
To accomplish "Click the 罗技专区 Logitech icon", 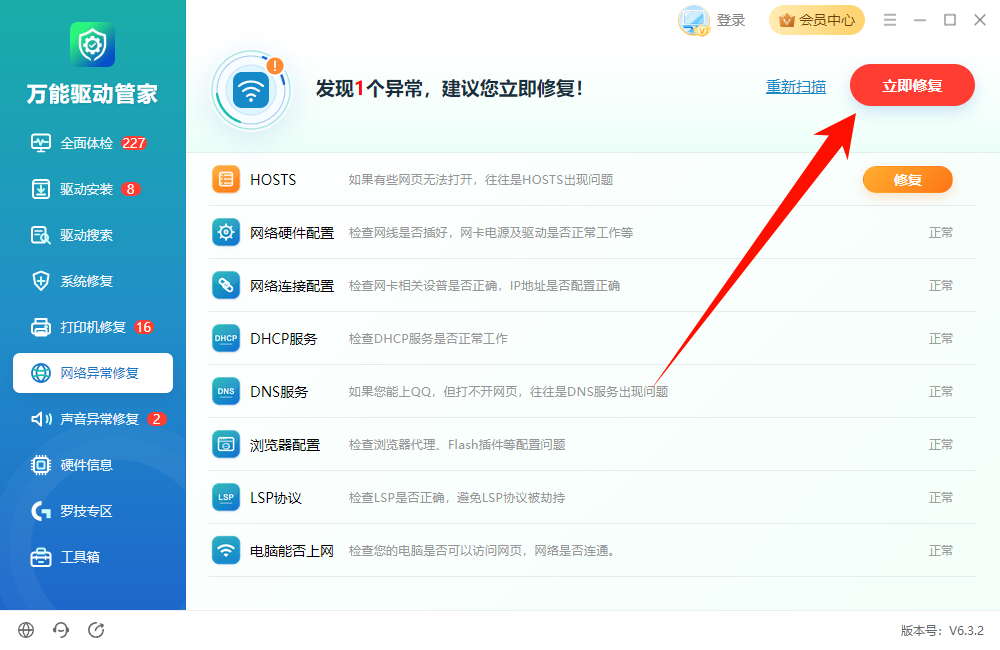I will [x=41, y=511].
